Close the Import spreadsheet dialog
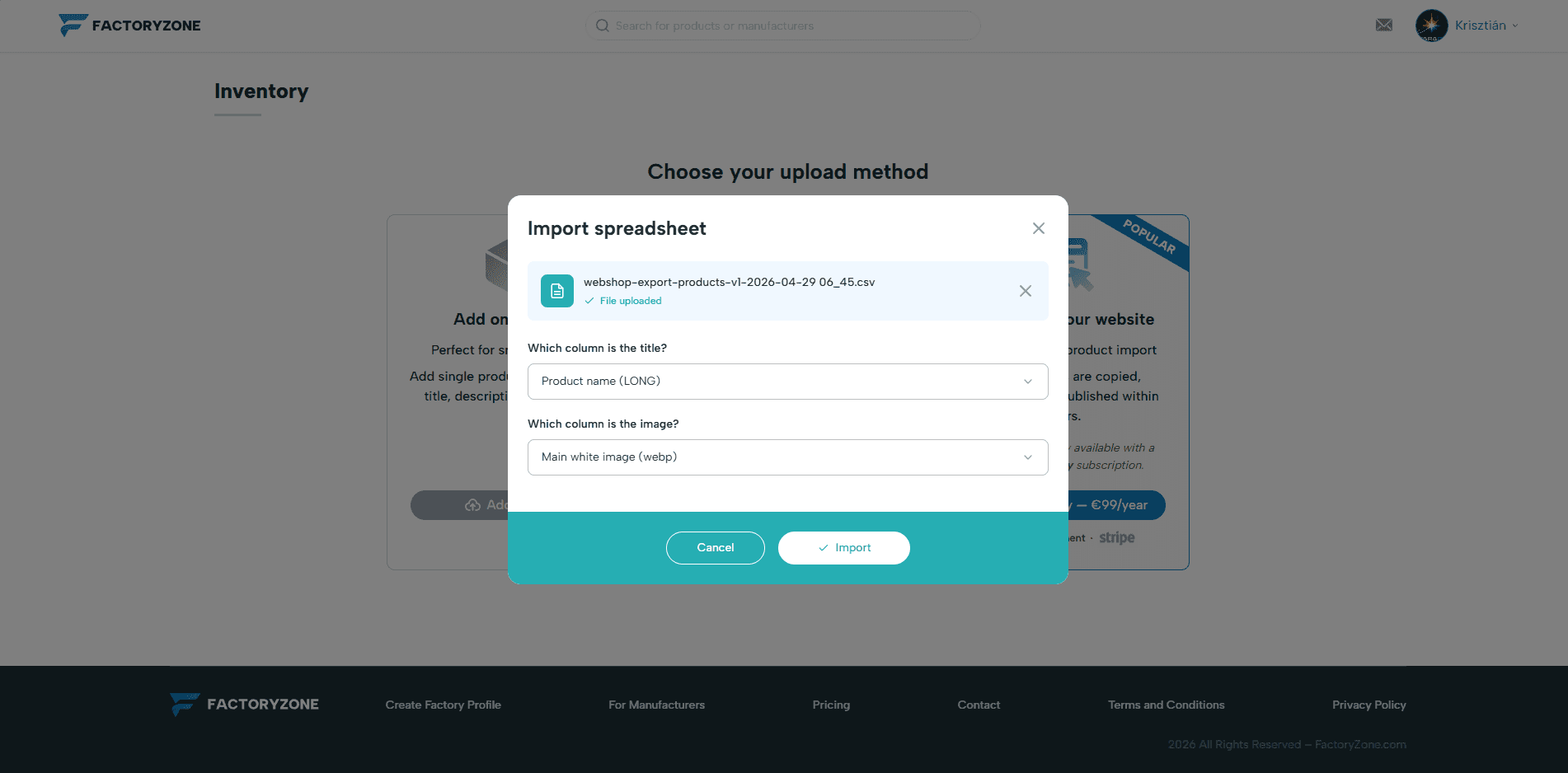This screenshot has height=773, width=1568. [x=1039, y=228]
